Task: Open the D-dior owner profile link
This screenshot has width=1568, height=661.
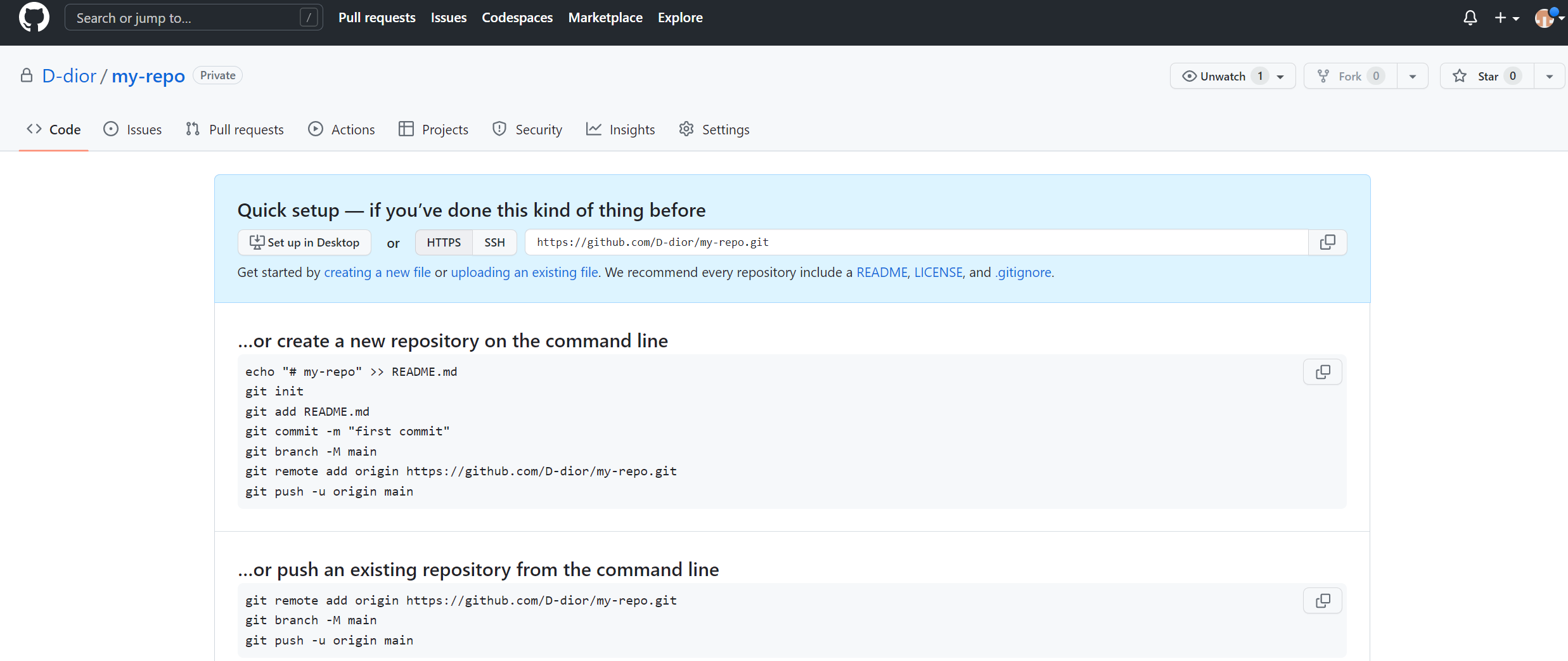Action: (69, 76)
